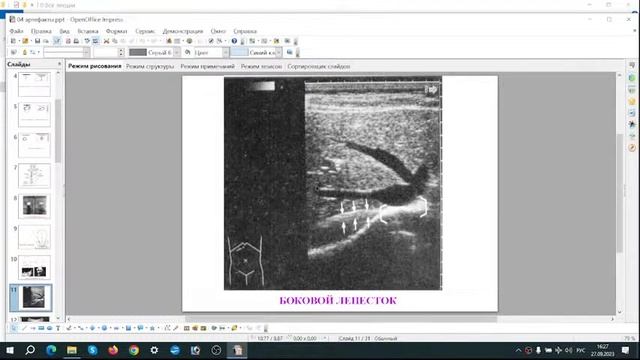Open the Серый 6 line color dropdown
Screen dimensions: 640x360
point(177,53)
